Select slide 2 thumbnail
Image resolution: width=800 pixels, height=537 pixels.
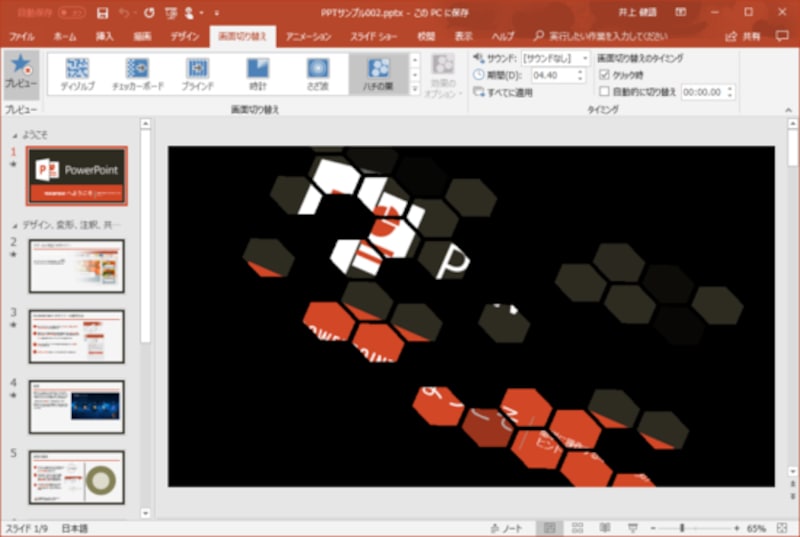click(77, 266)
